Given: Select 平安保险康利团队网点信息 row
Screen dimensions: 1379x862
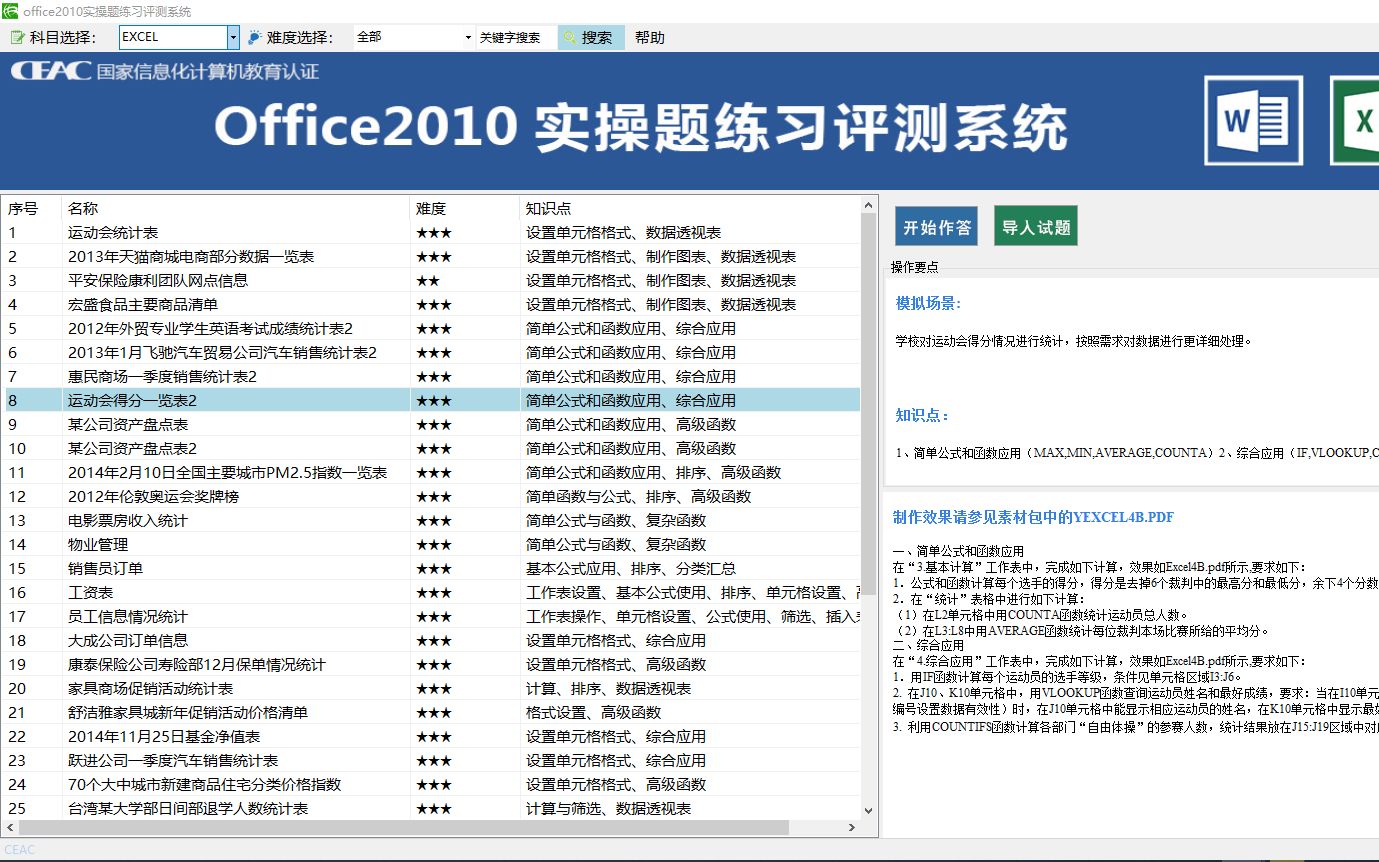Looking at the screenshot, I should coord(431,280).
